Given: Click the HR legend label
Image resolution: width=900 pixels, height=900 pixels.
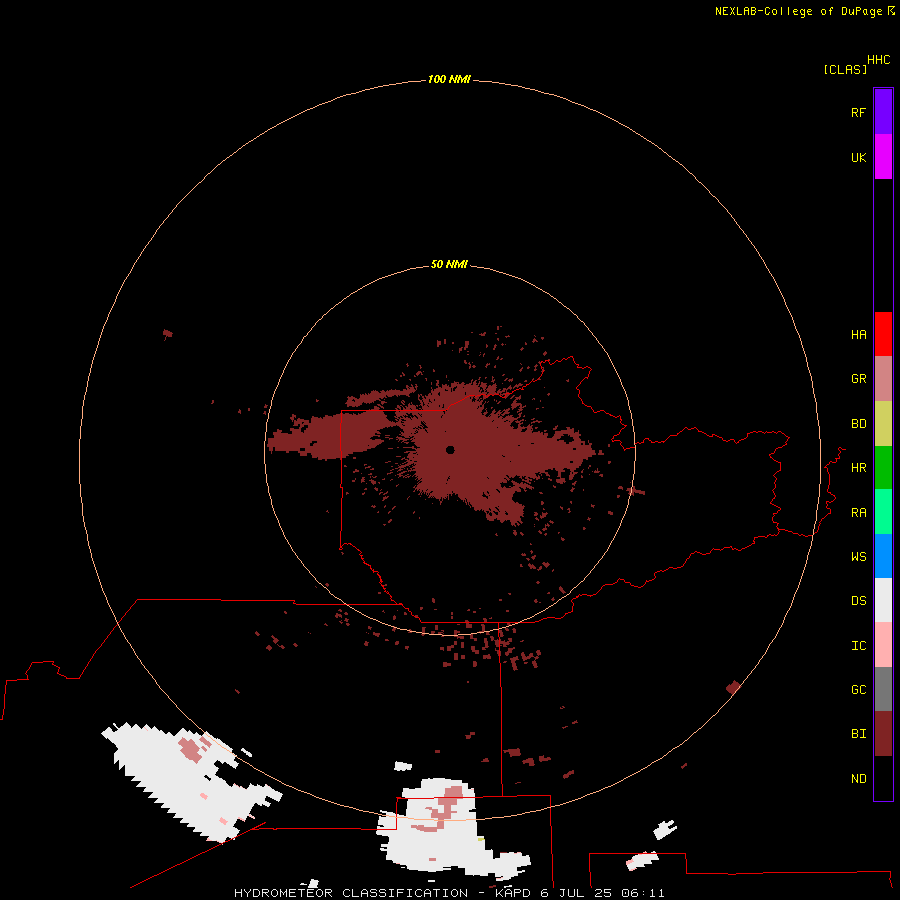Looking at the screenshot, I should (858, 468).
